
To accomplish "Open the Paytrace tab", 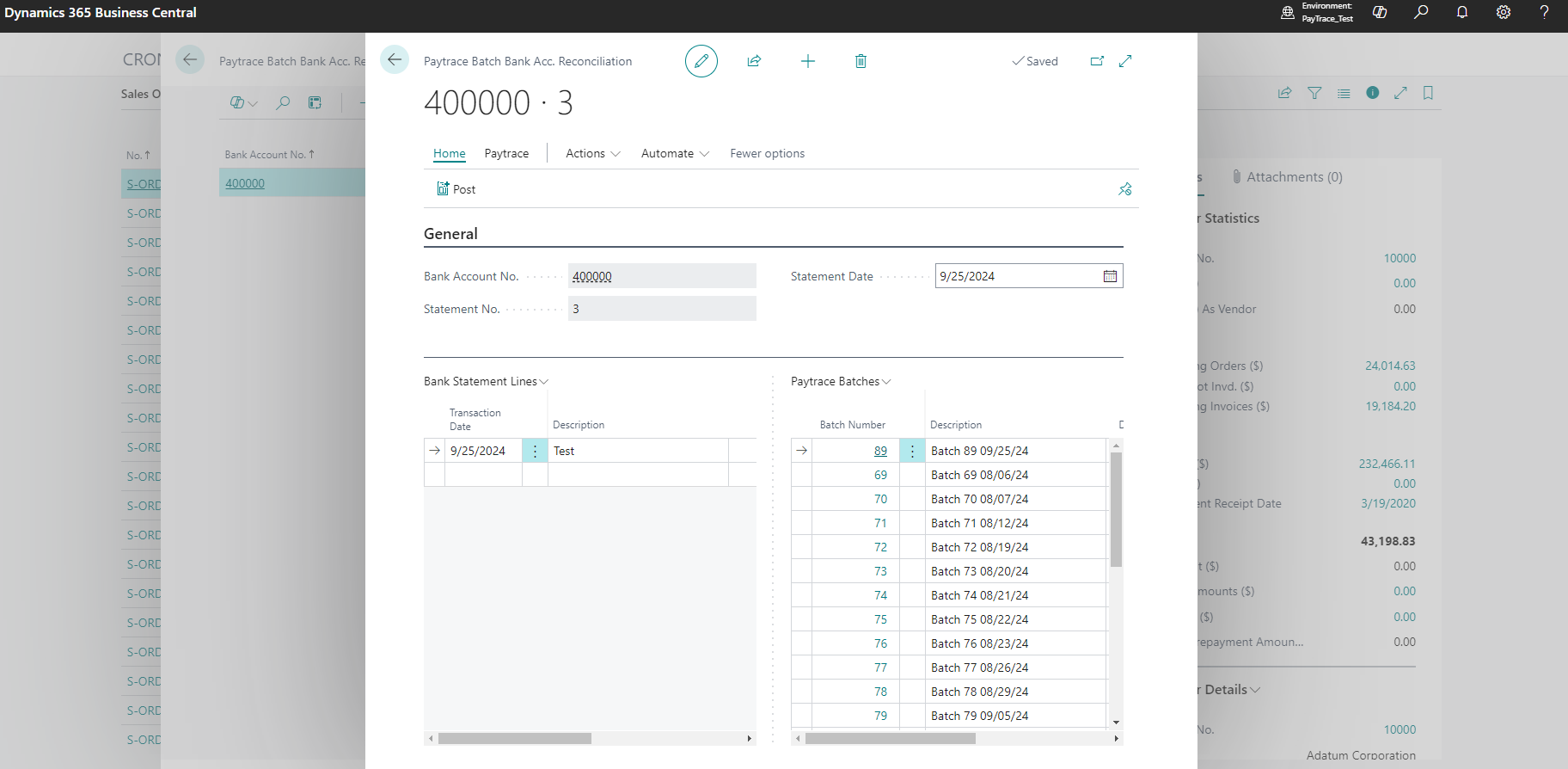I will (506, 153).
